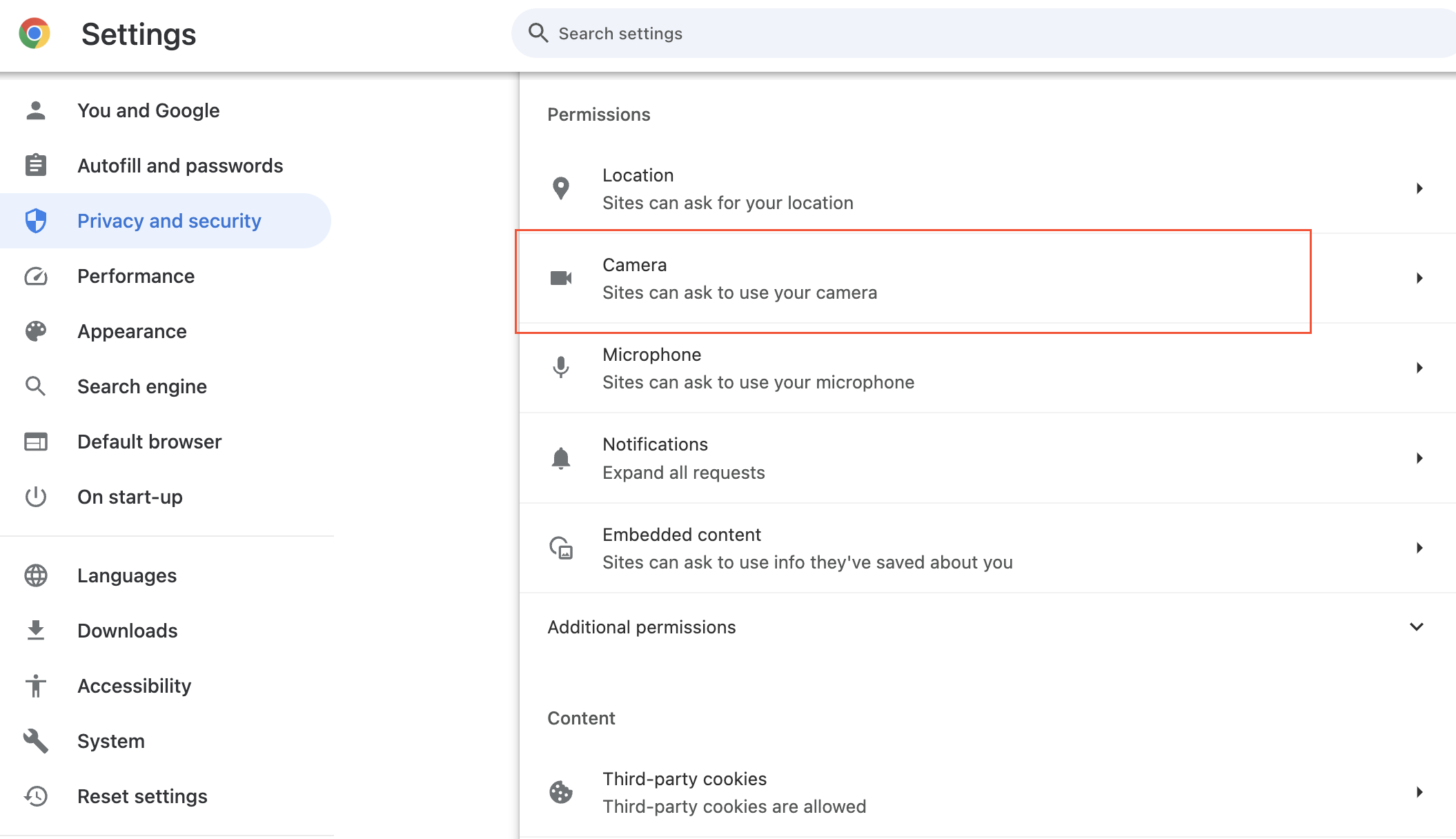This screenshot has height=839, width=1456.
Task: Click 'Sites can ask to use info they've saved' text
Action: click(807, 562)
